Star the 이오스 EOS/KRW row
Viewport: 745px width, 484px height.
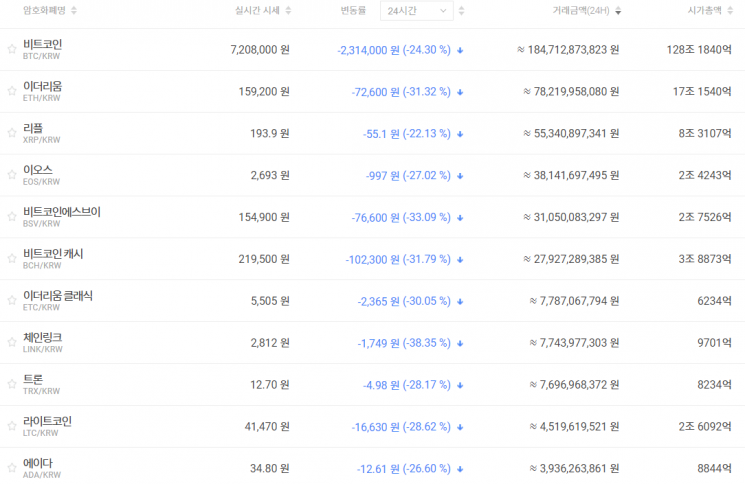click(x=11, y=174)
